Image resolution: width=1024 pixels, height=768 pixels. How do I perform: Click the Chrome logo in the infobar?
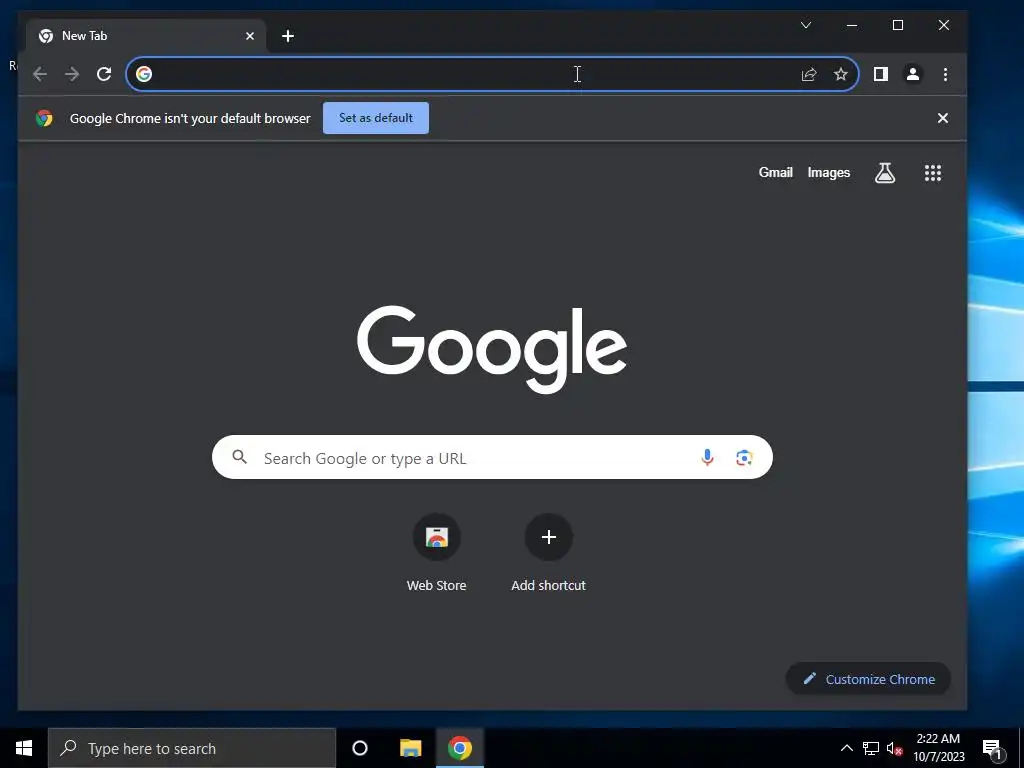pyautogui.click(x=44, y=118)
